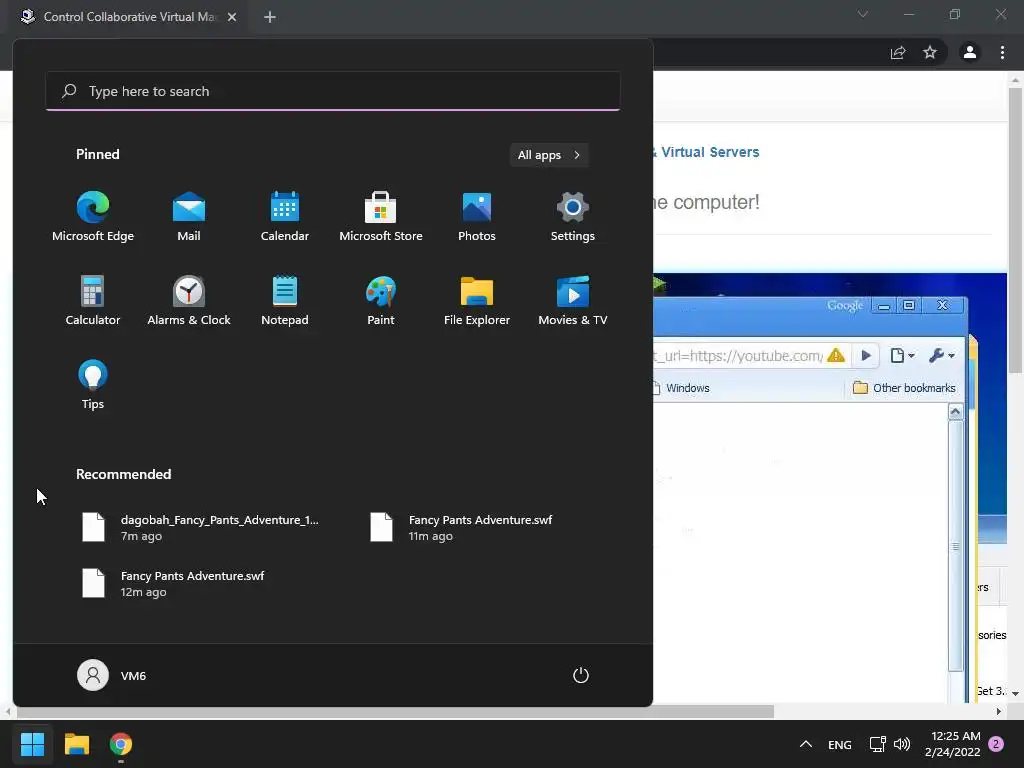
Task: Bookmark this page with the star icon
Action: 930,52
